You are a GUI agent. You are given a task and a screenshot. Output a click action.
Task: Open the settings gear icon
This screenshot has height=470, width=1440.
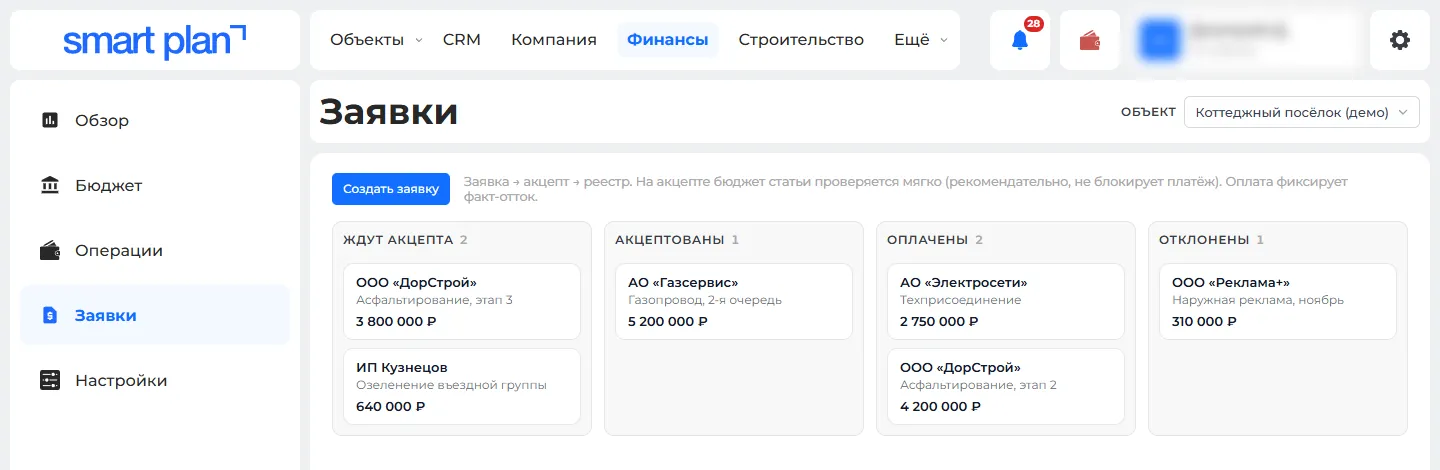pyautogui.click(x=1400, y=40)
